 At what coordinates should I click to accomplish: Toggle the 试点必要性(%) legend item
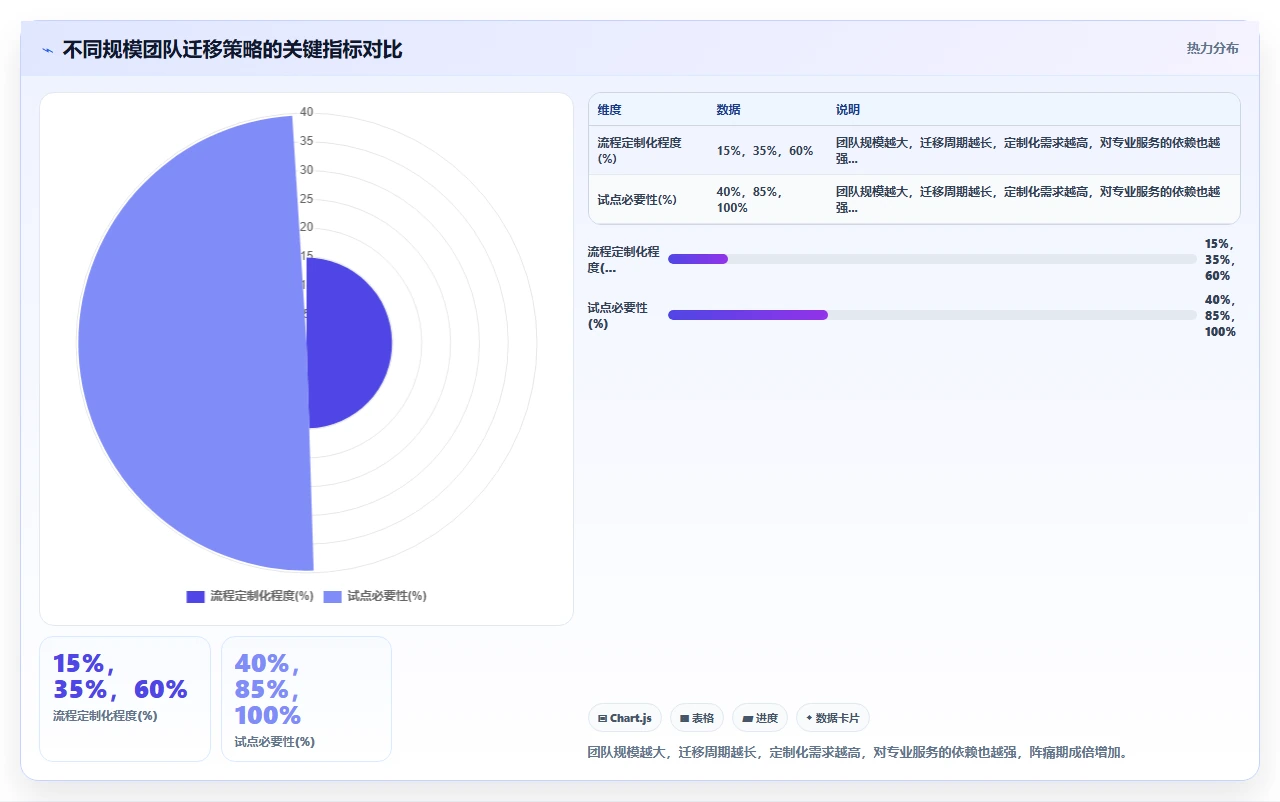point(375,596)
